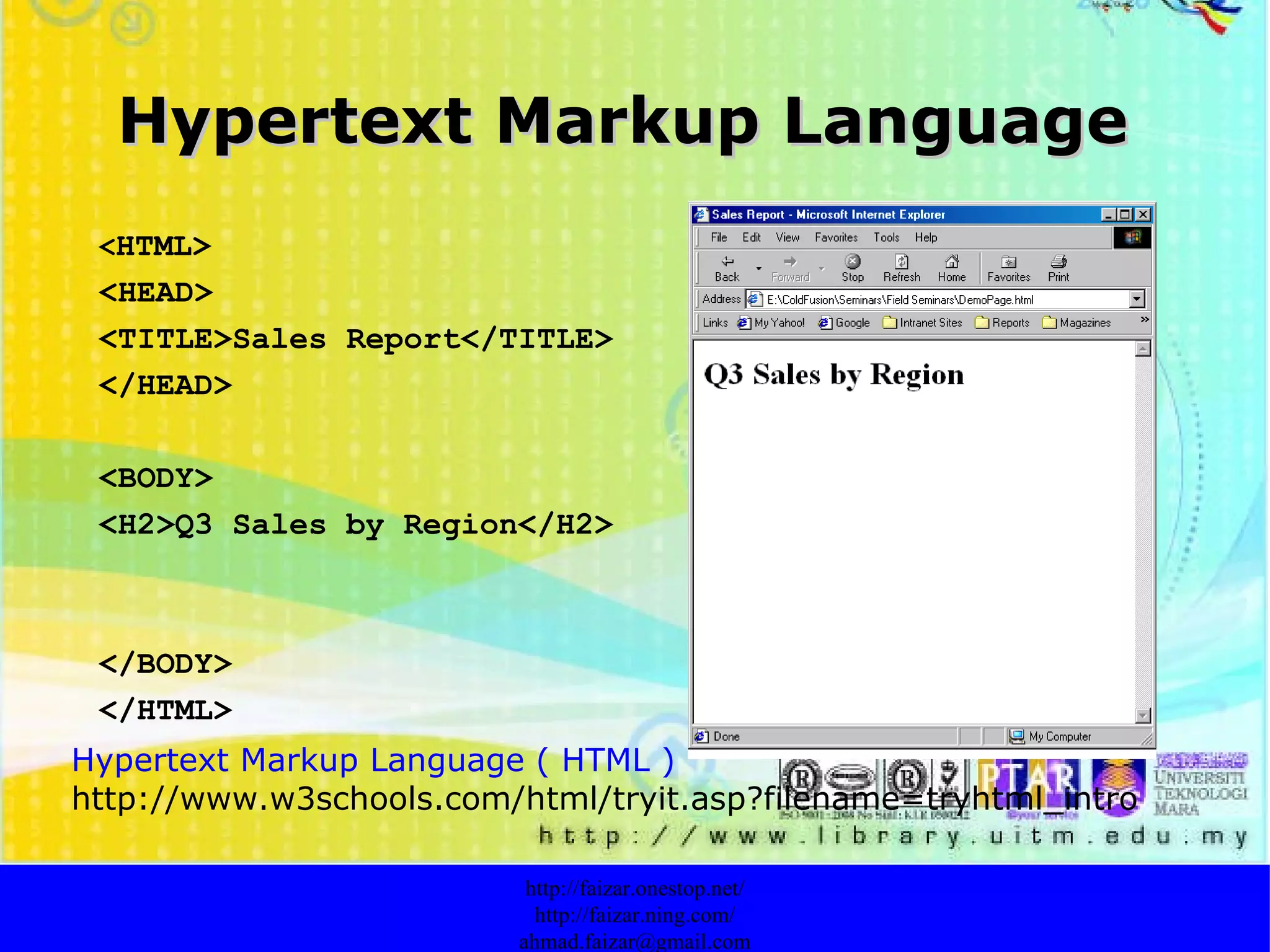Open the Help menu

click(926, 237)
